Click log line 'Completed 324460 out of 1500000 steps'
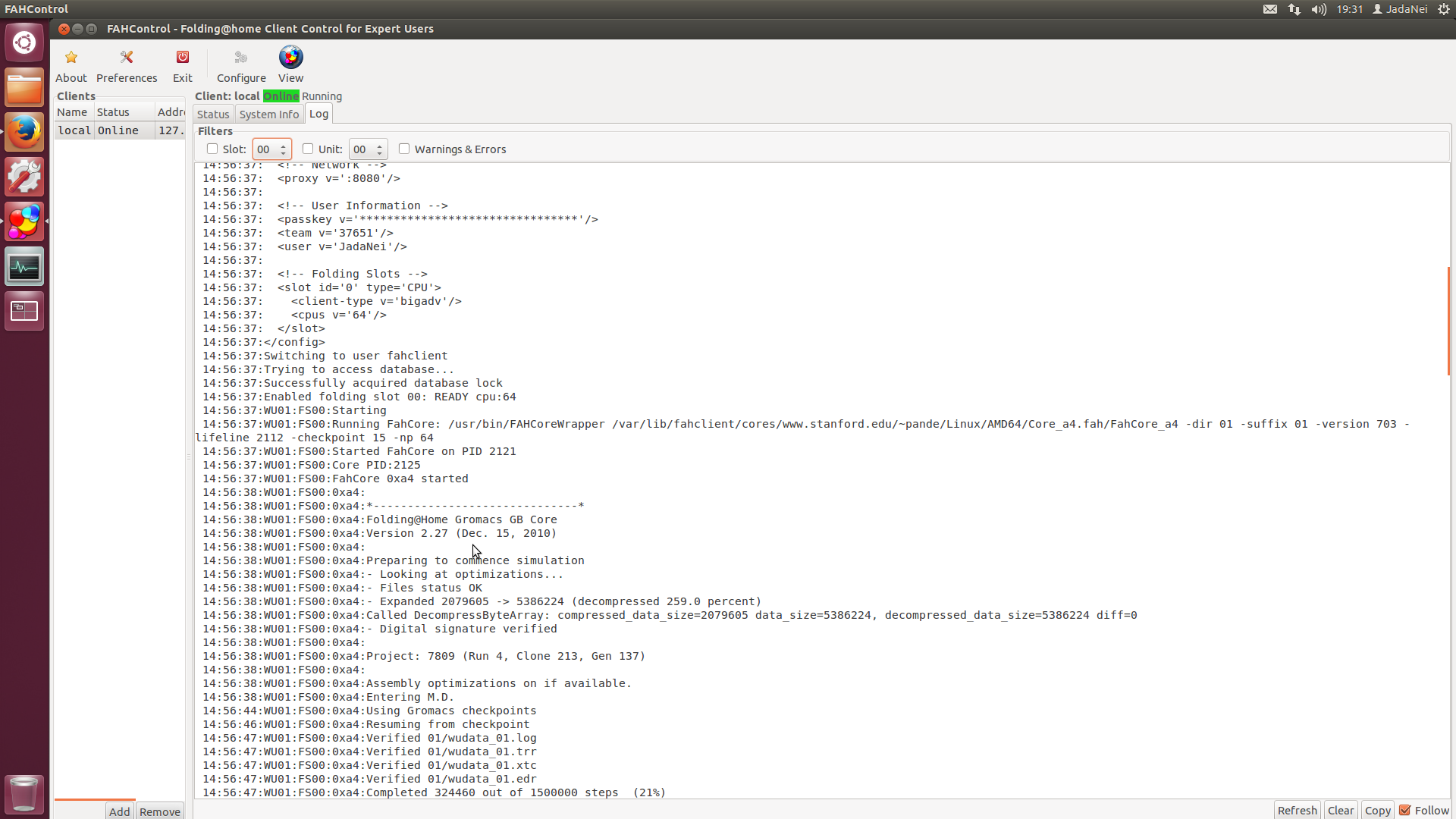The width and height of the screenshot is (1456, 819). [492, 792]
